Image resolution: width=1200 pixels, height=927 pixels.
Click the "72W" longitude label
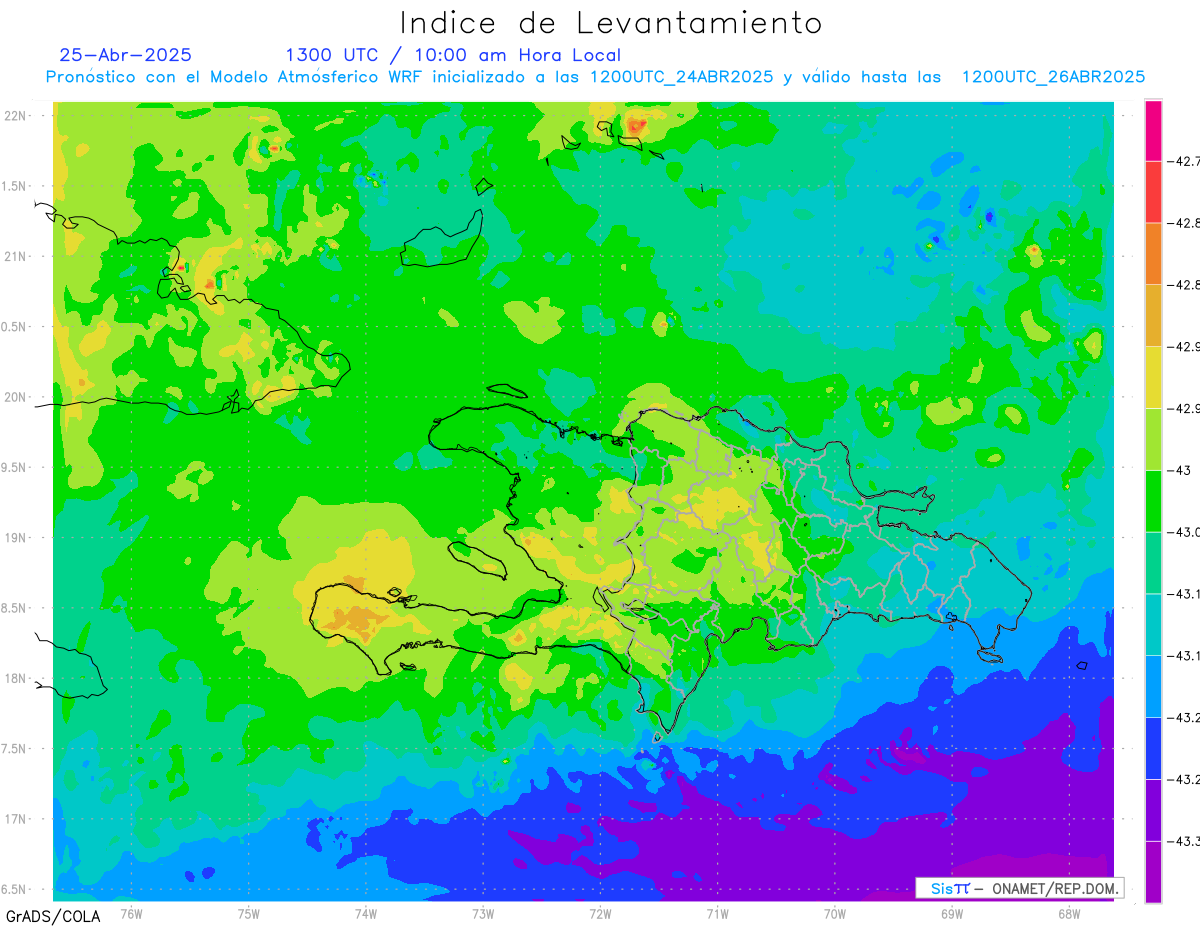[600, 913]
